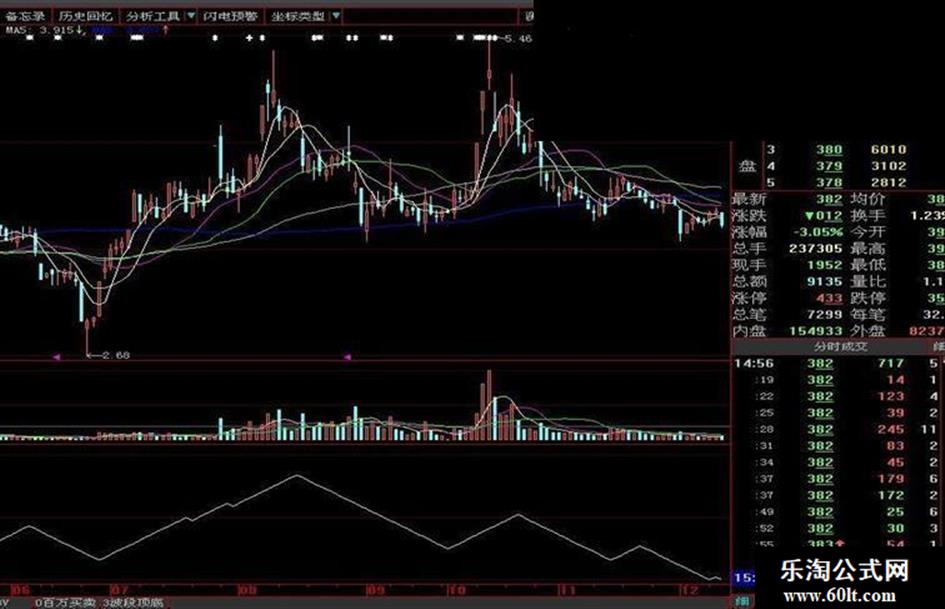Click the 分时成交 panel header
The image size is (945, 609).
[840, 347]
